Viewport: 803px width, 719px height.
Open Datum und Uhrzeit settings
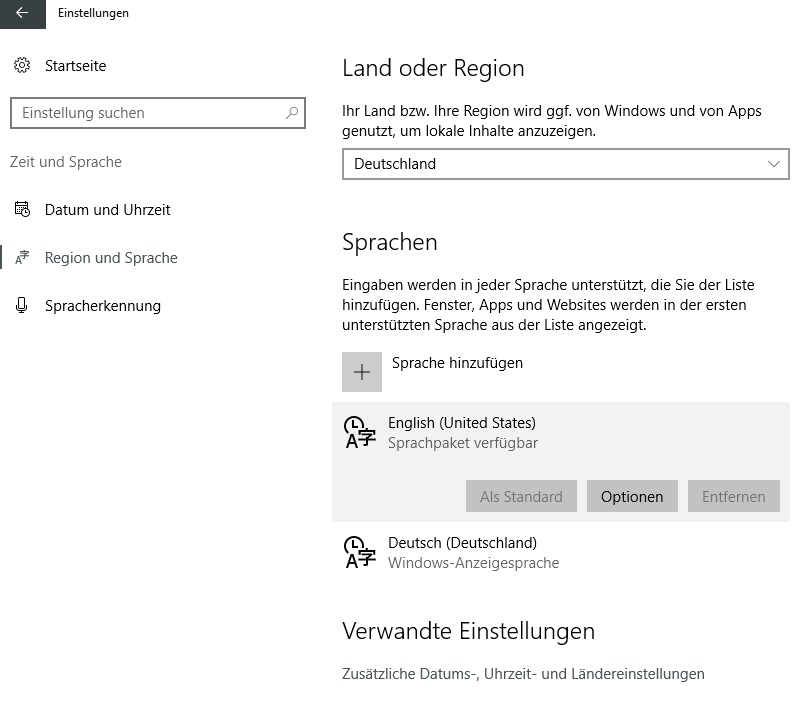pyautogui.click(x=108, y=209)
